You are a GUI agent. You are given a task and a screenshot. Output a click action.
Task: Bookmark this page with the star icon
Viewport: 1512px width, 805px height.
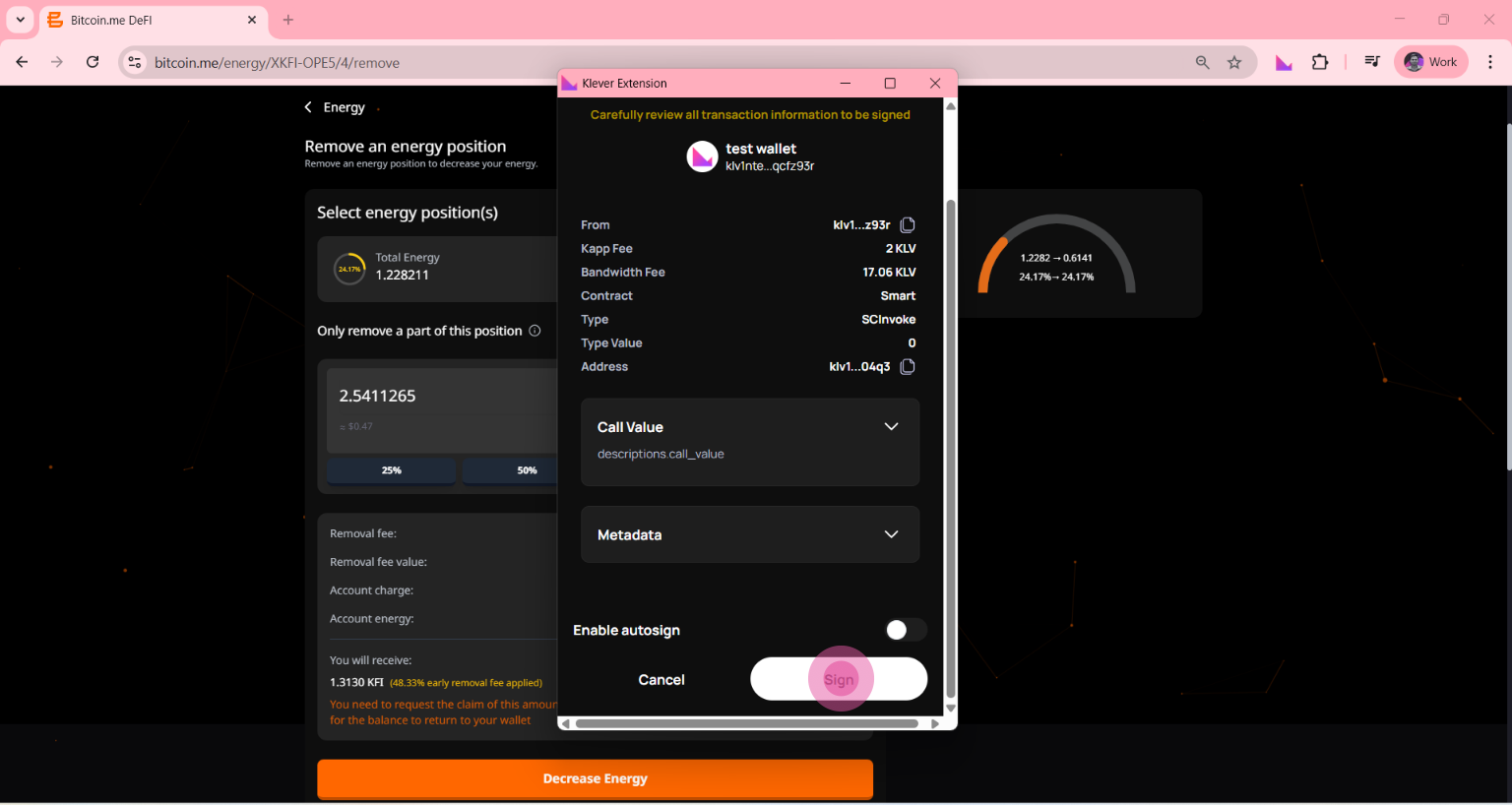point(1234,63)
